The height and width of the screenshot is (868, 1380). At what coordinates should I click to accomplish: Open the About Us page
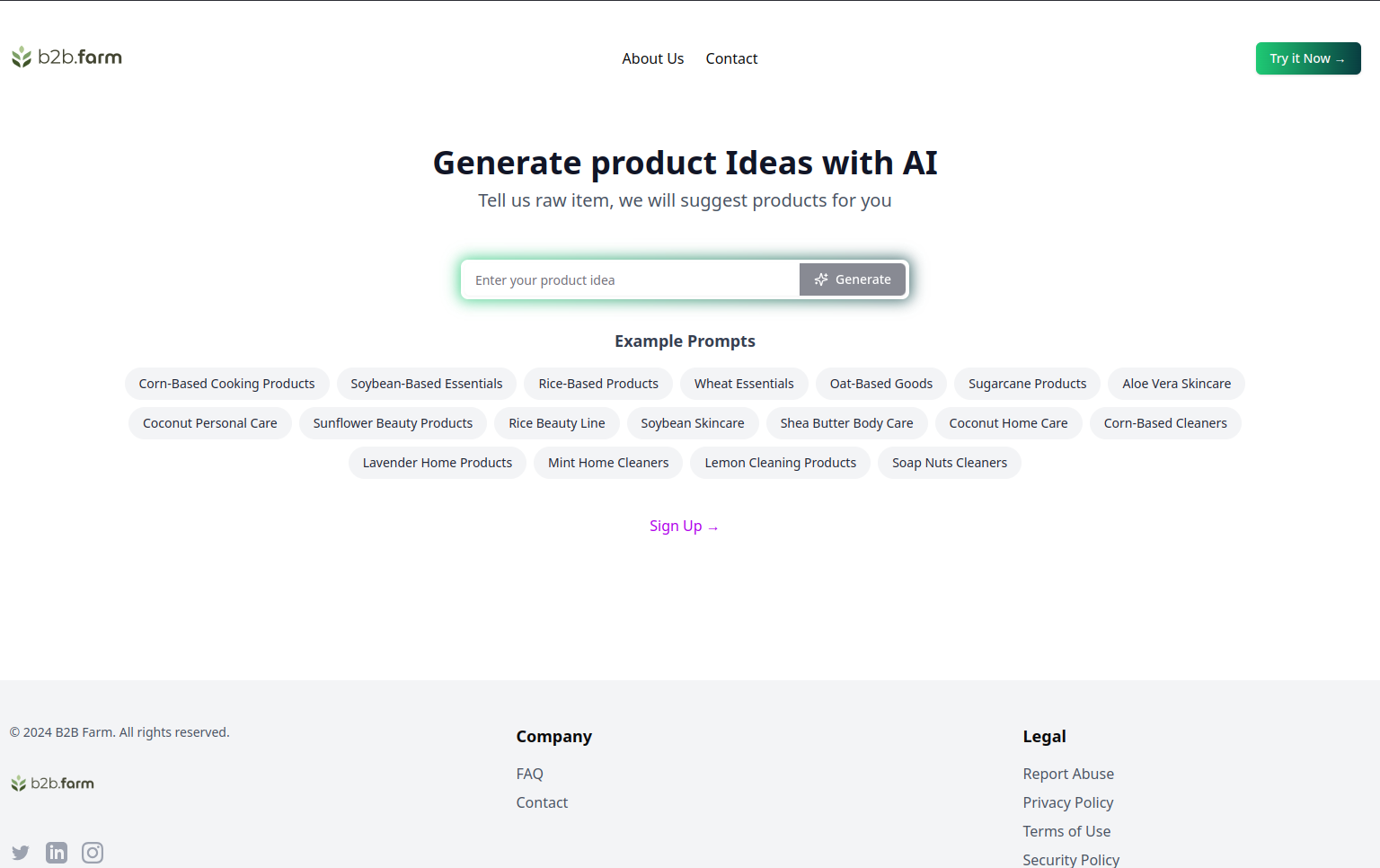pos(652,58)
